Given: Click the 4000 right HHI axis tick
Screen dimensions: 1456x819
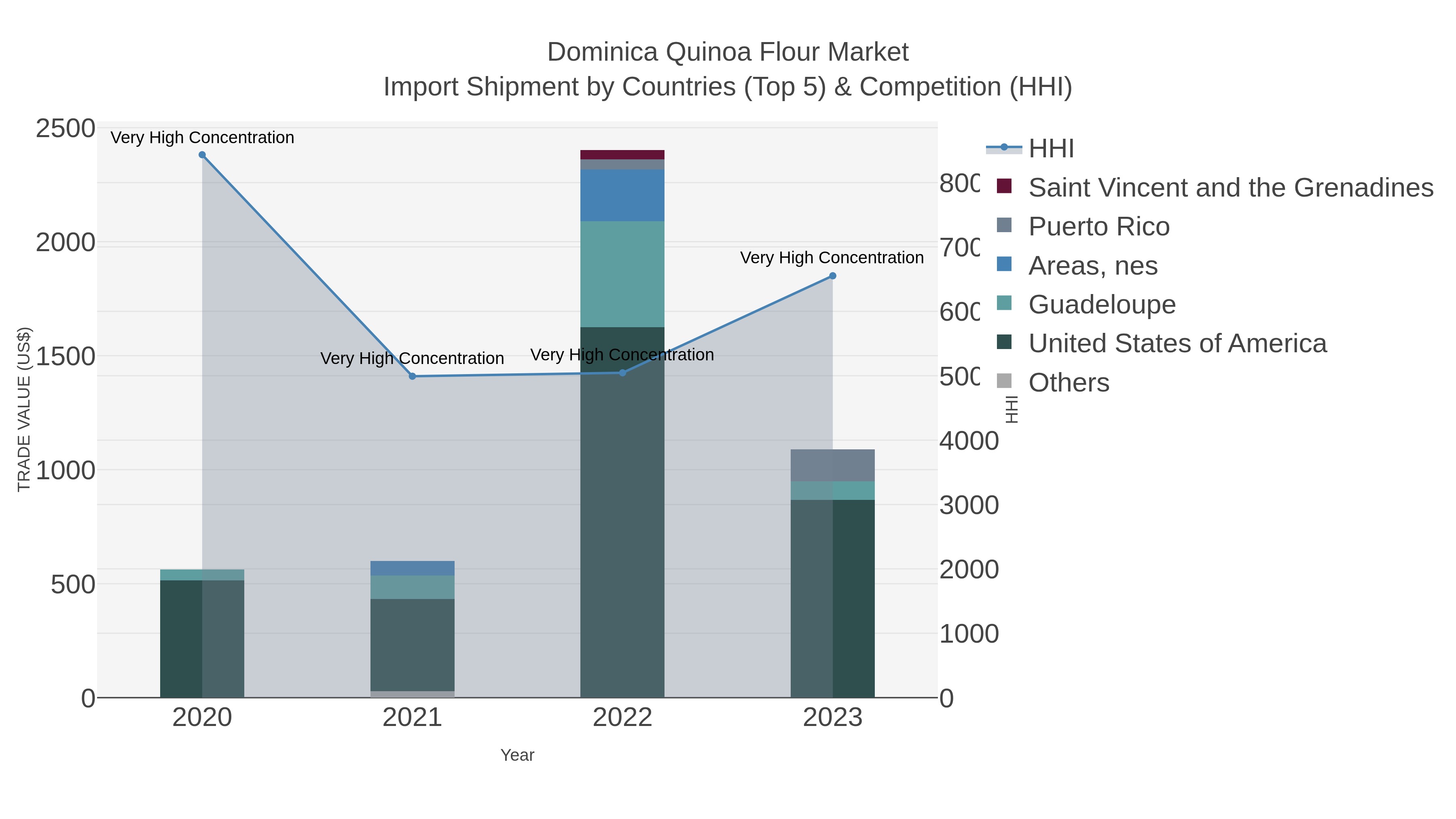Looking at the screenshot, I should tap(969, 441).
